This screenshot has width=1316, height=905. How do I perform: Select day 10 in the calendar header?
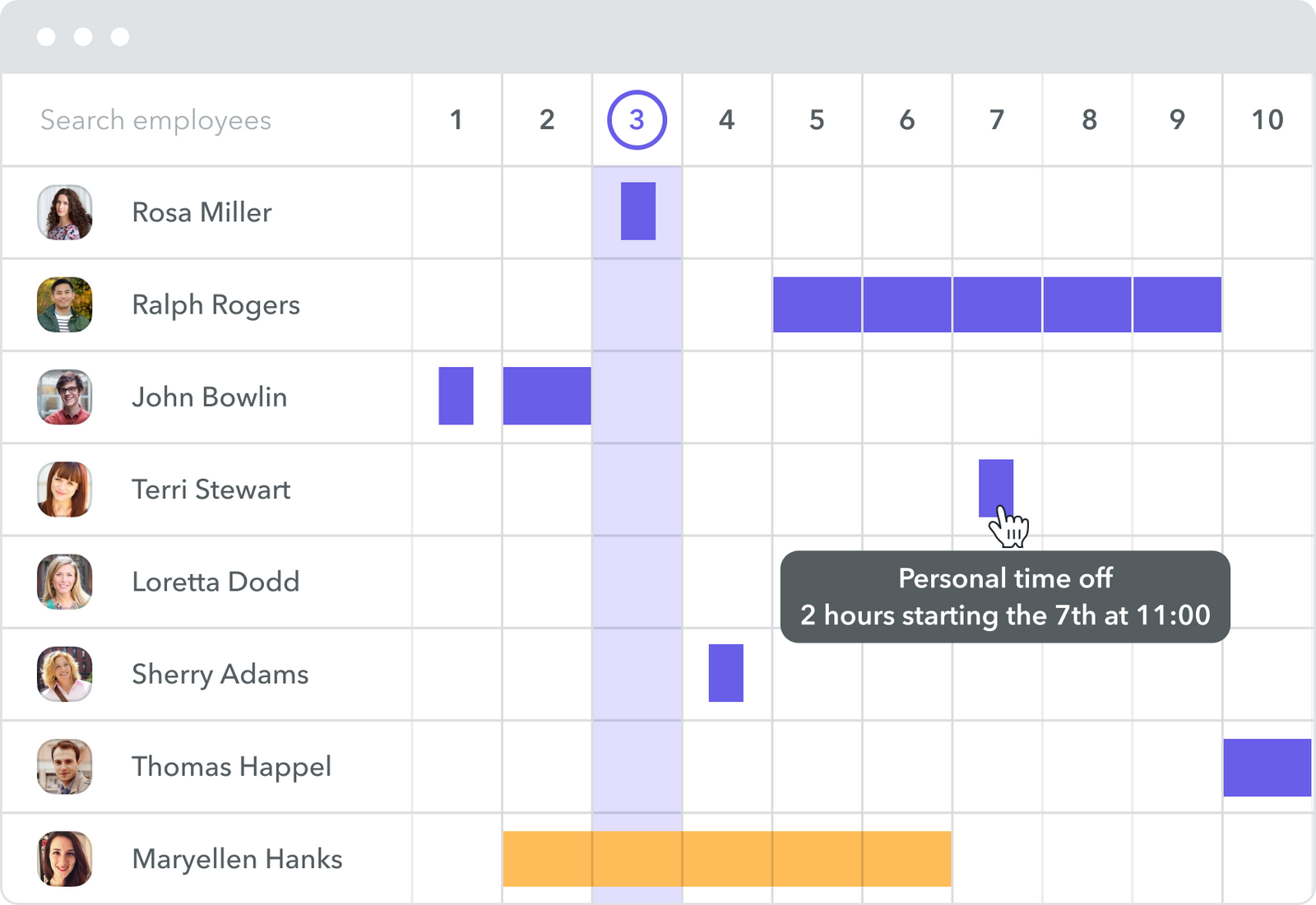click(x=1267, y=120)
